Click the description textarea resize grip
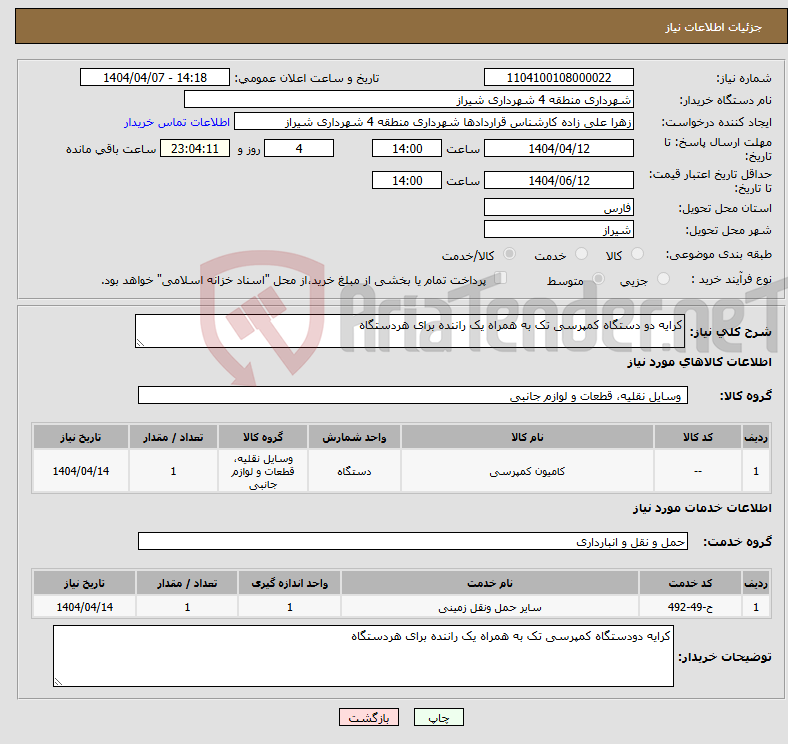Screen dimensions: 788x744 (x=140, y=342)
